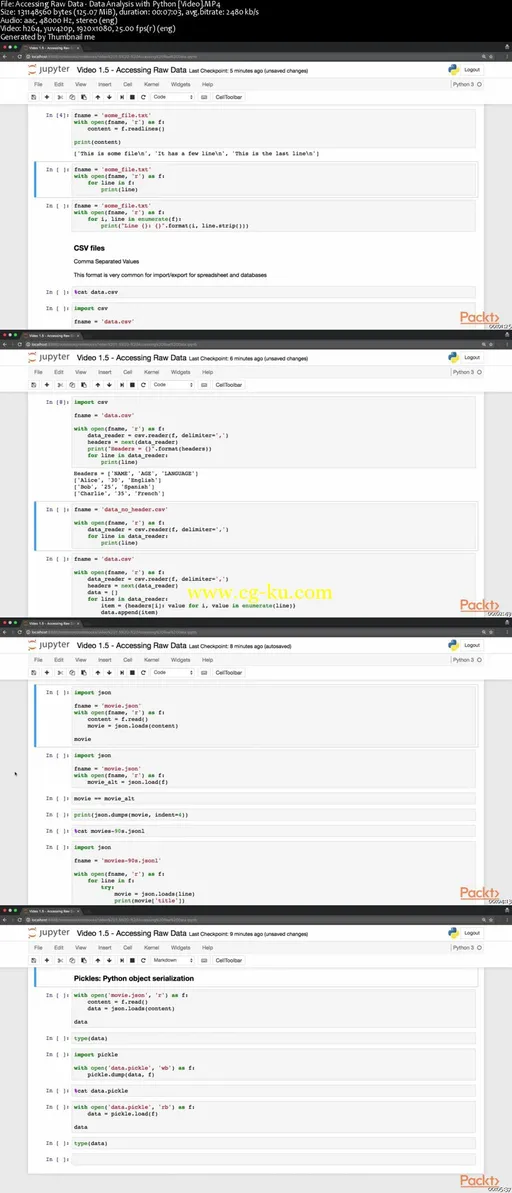Run cell in the 6-minutes-ago checkpoint frame
Image resolution: width=512 pixels, height=1193 pixels.
coord(121,385)
